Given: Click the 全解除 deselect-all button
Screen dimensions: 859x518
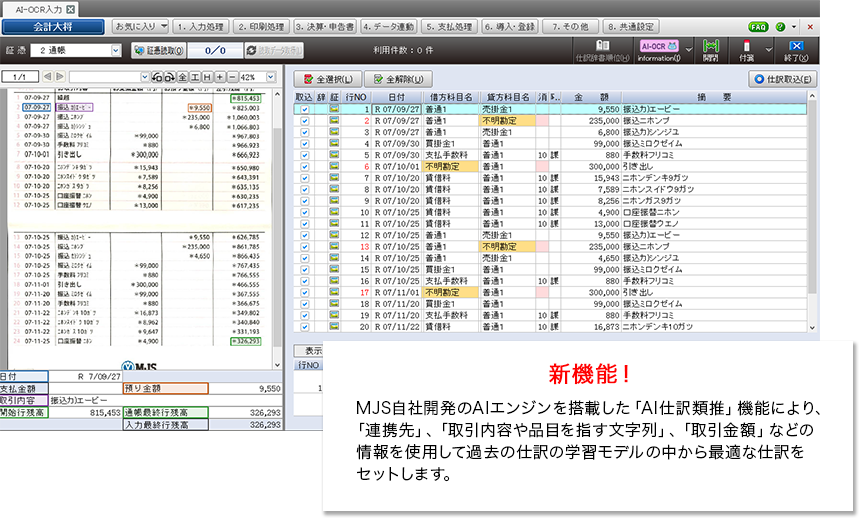Looking at the screenshot, I should [x=398, y=79].
